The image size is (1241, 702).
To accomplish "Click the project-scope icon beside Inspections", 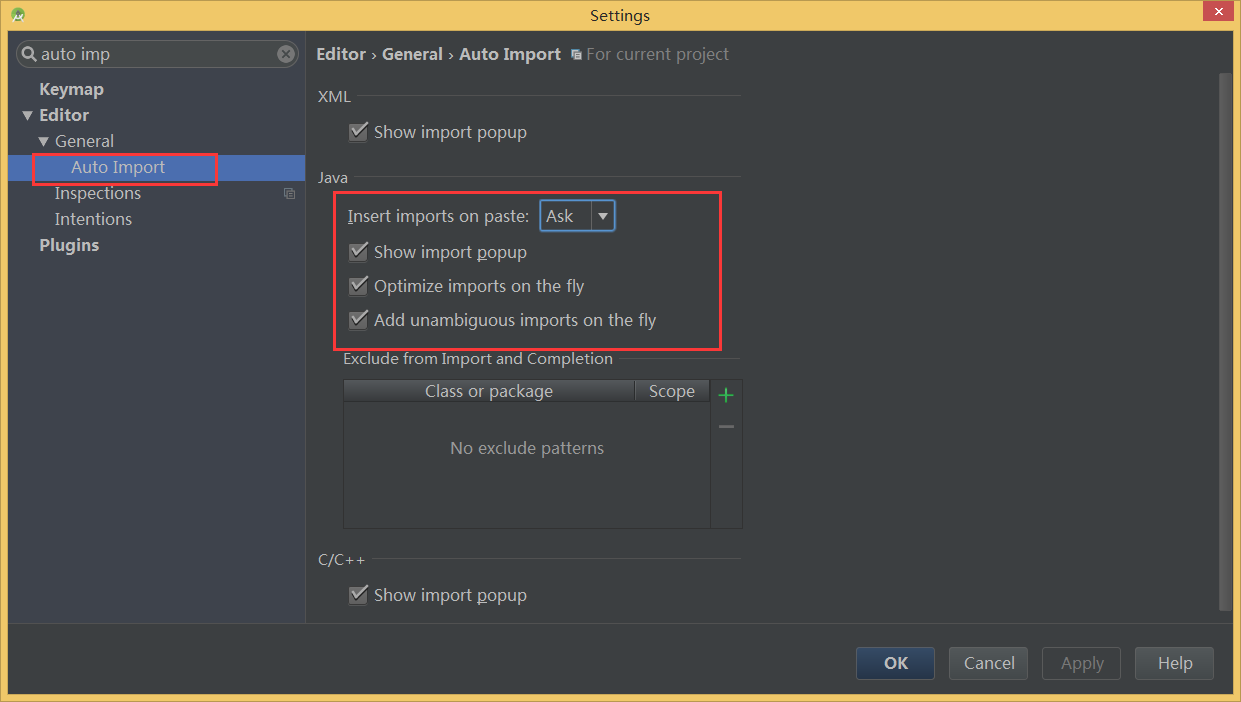I will 290,194.
